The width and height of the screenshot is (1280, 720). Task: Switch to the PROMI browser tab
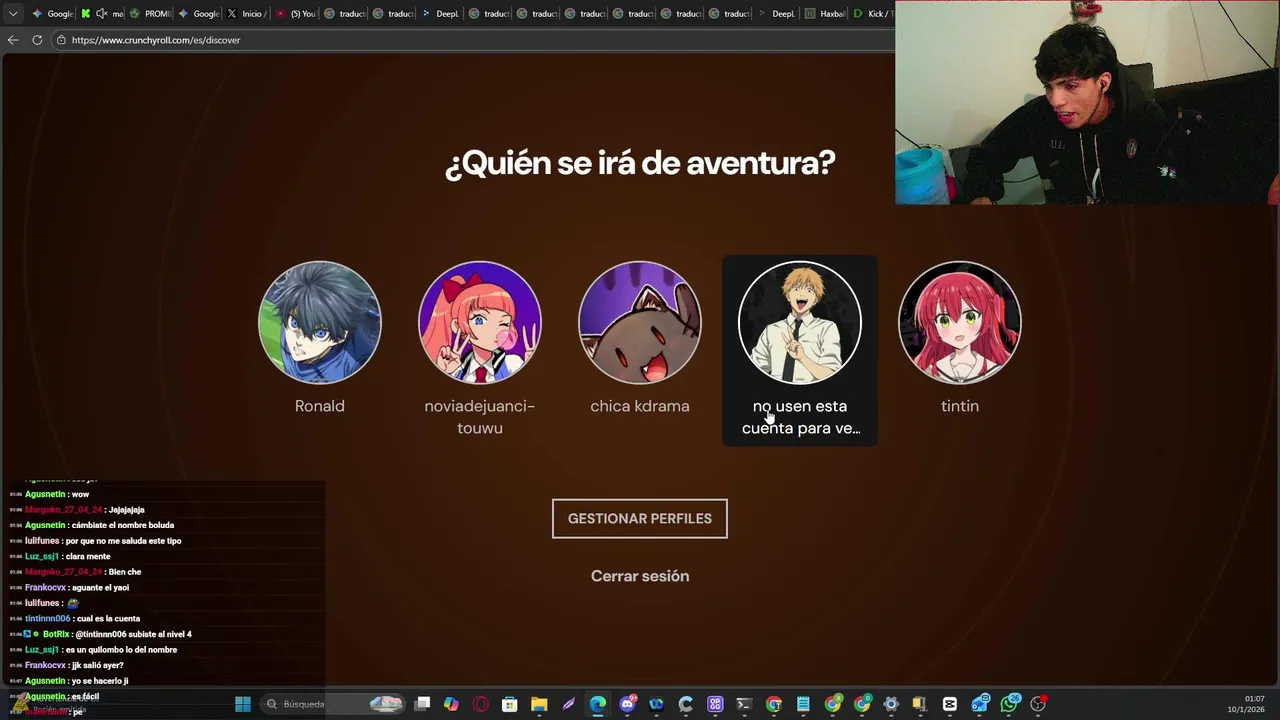(x=151, y=14)
